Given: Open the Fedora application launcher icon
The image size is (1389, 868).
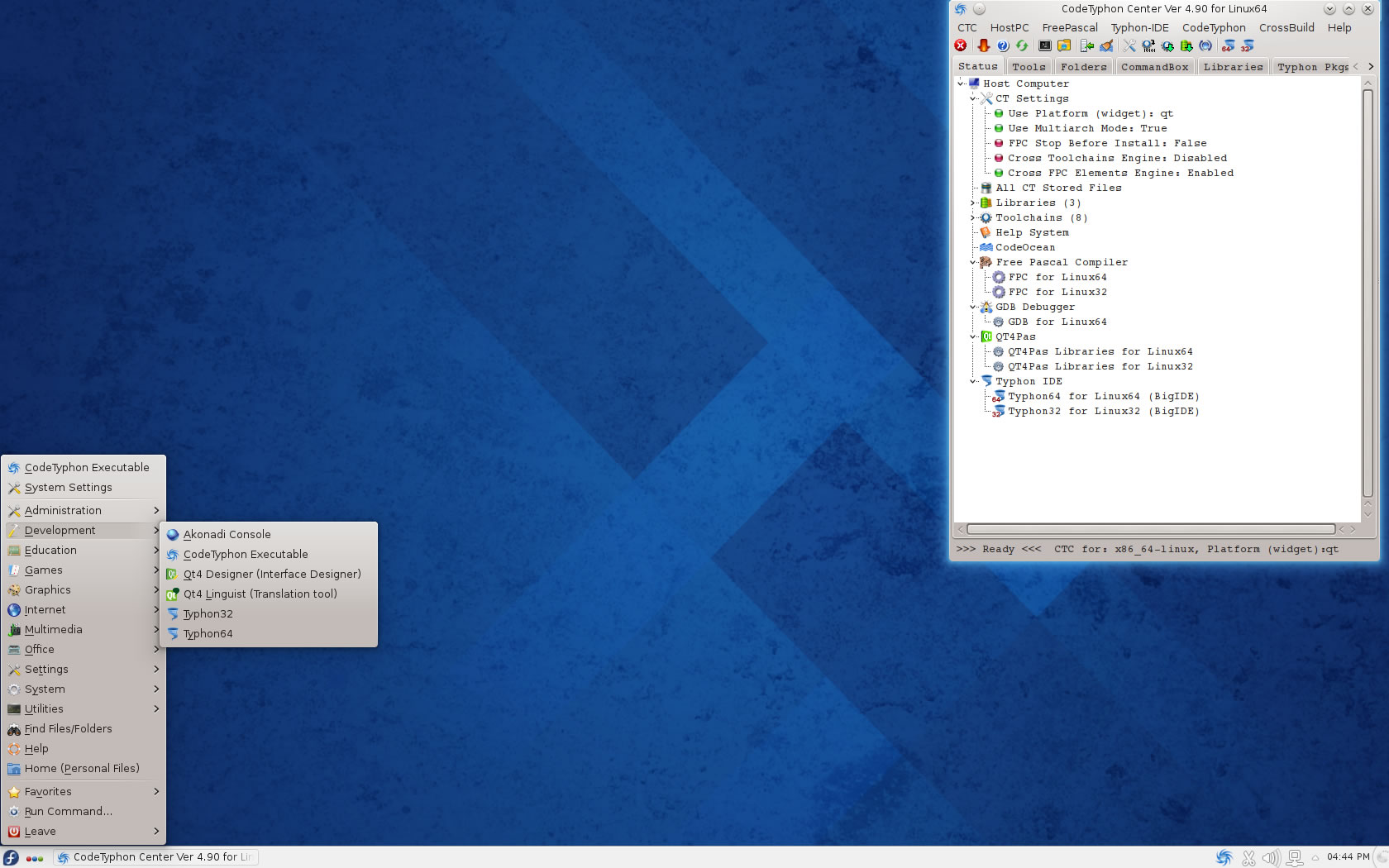Looking at the screenshot, I should tap(11, 857).
